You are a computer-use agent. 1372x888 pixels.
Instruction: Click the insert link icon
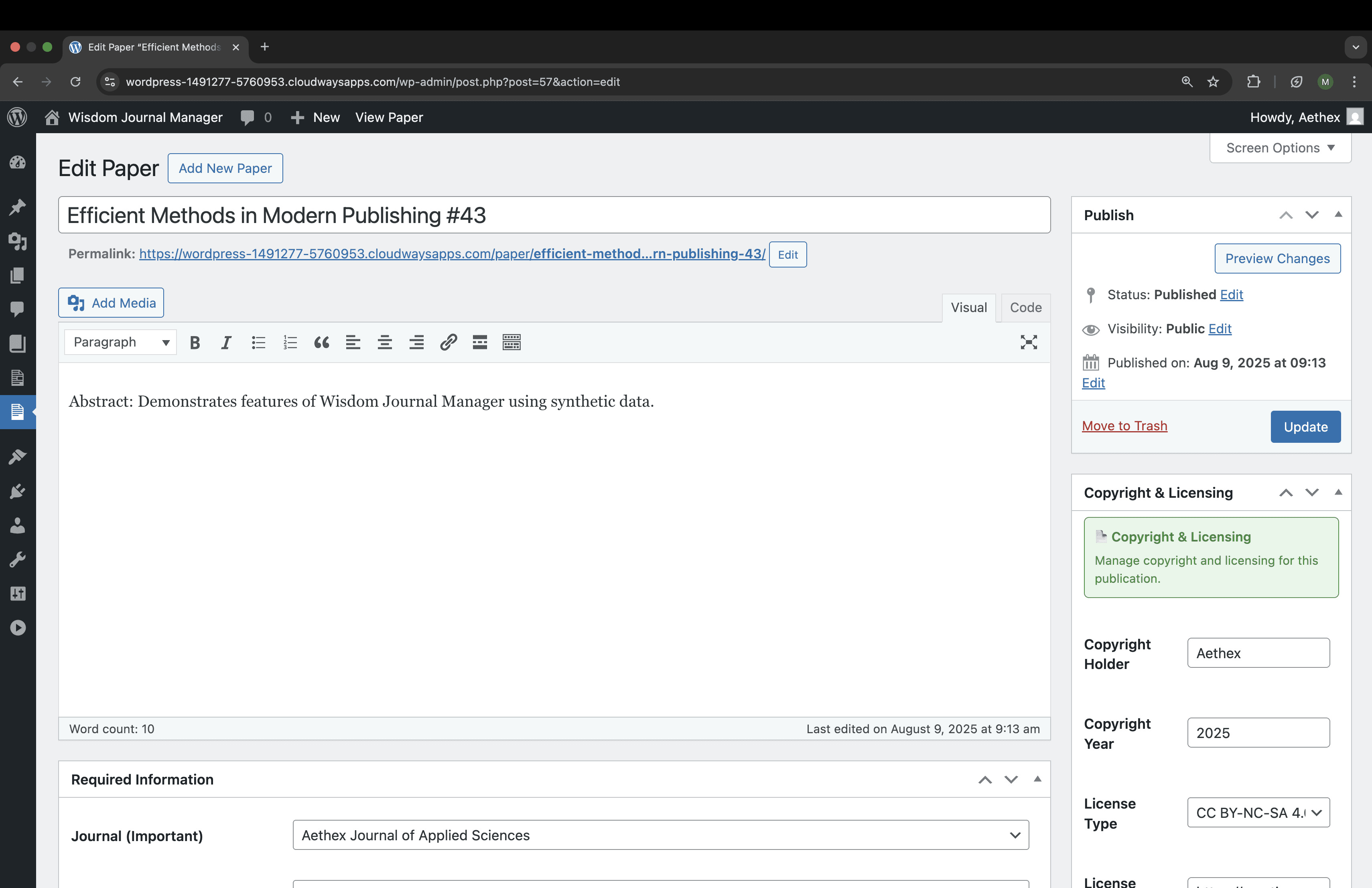pos(448,342)
